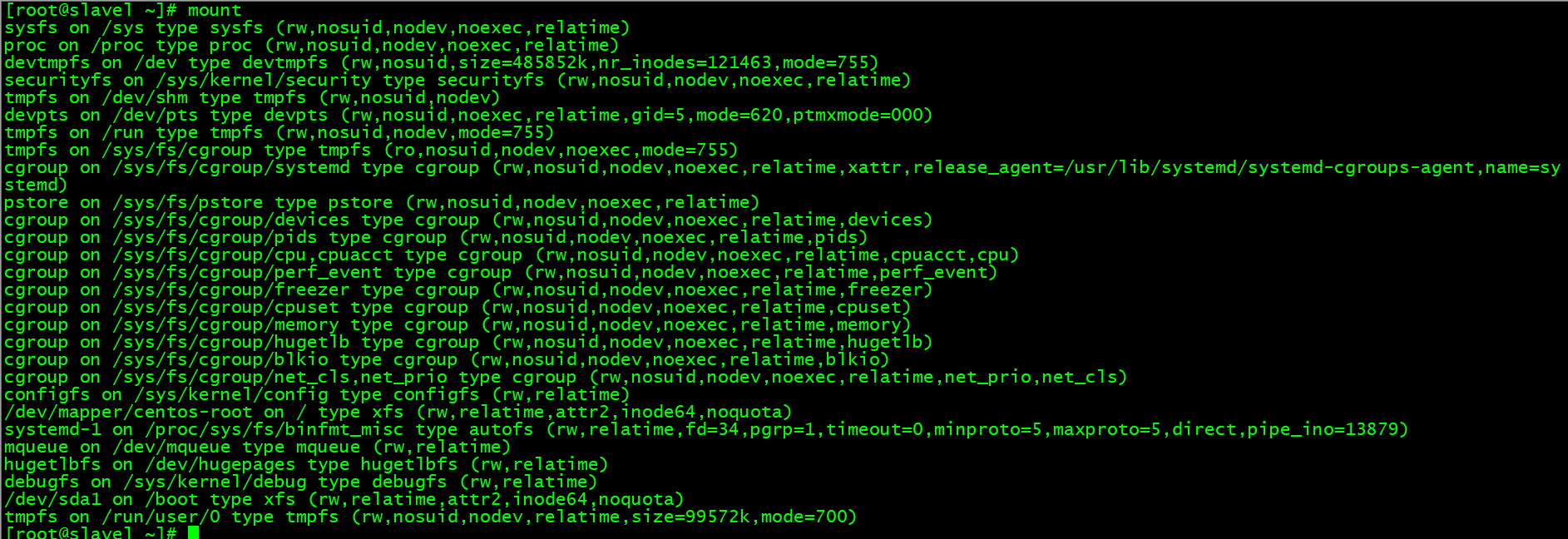
Task: Click the 'mount' command text
Action: [215, 10]
